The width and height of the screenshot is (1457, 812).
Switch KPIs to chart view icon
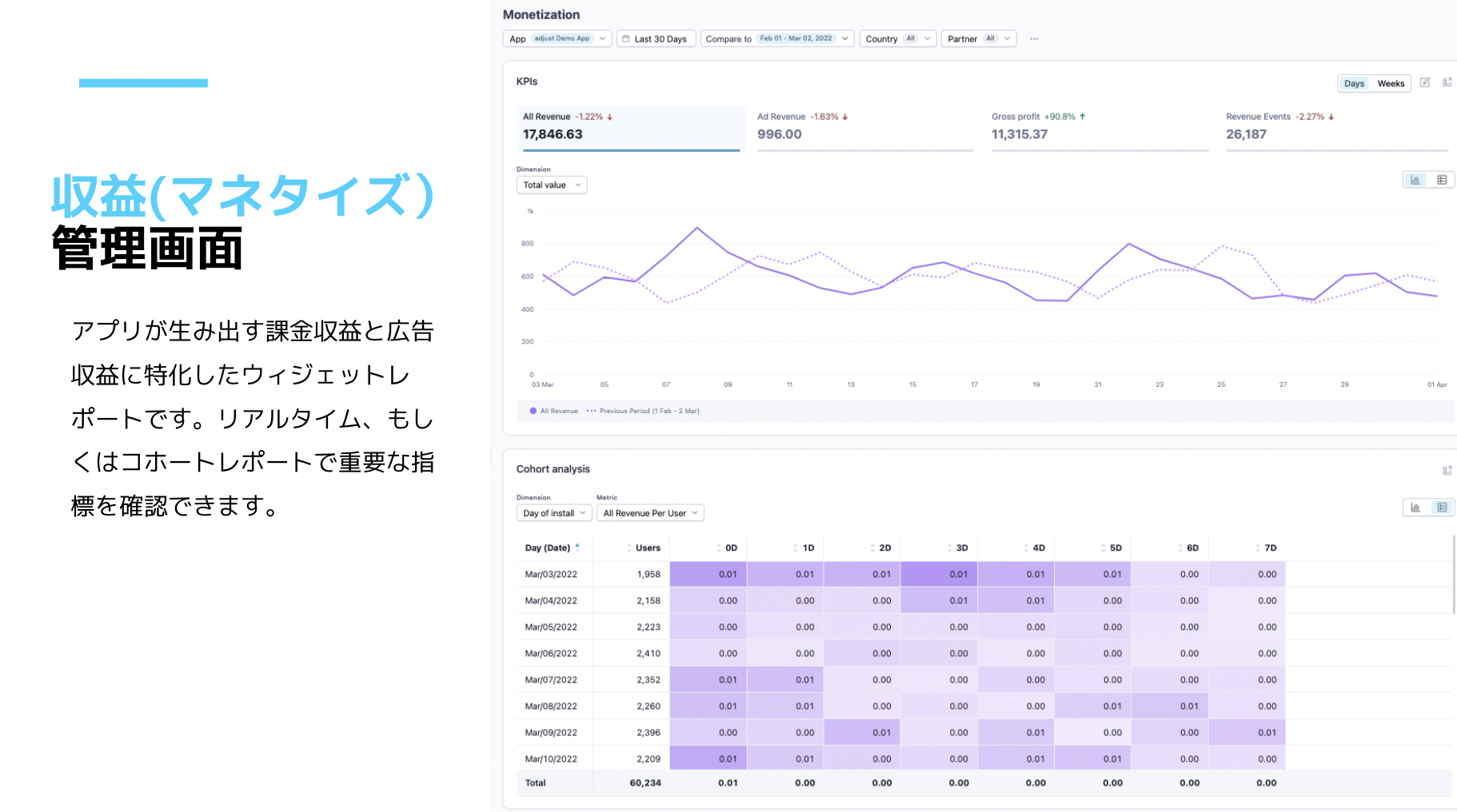click(1415, 180)
